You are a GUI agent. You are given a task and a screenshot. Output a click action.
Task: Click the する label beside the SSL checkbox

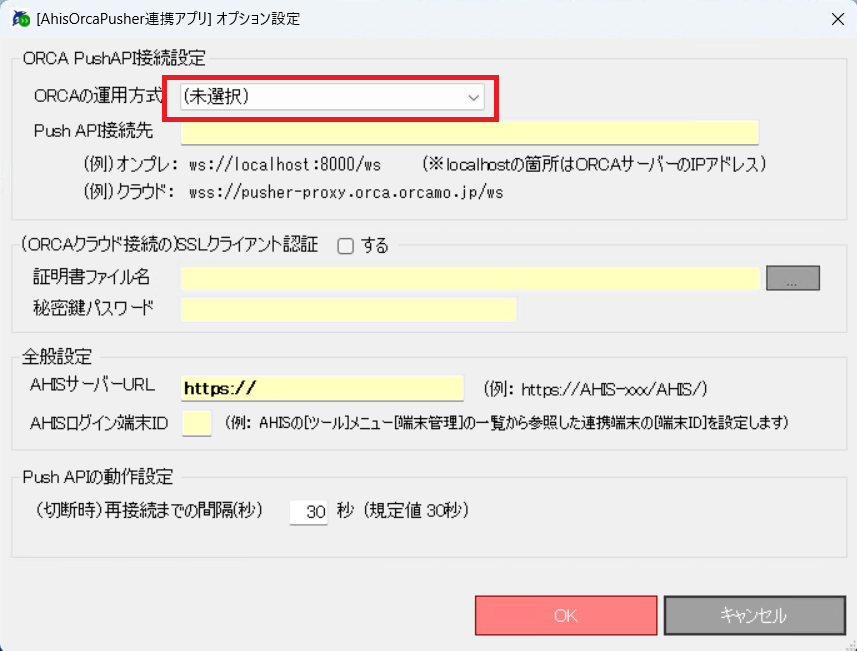click(x=374, y=247)
